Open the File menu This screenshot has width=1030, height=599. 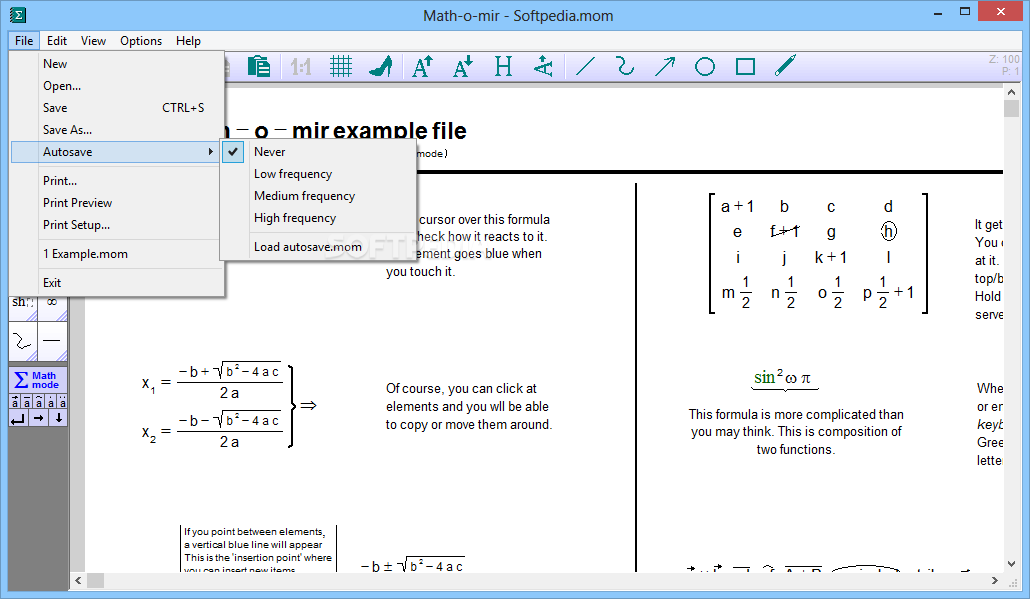(24, 41)
